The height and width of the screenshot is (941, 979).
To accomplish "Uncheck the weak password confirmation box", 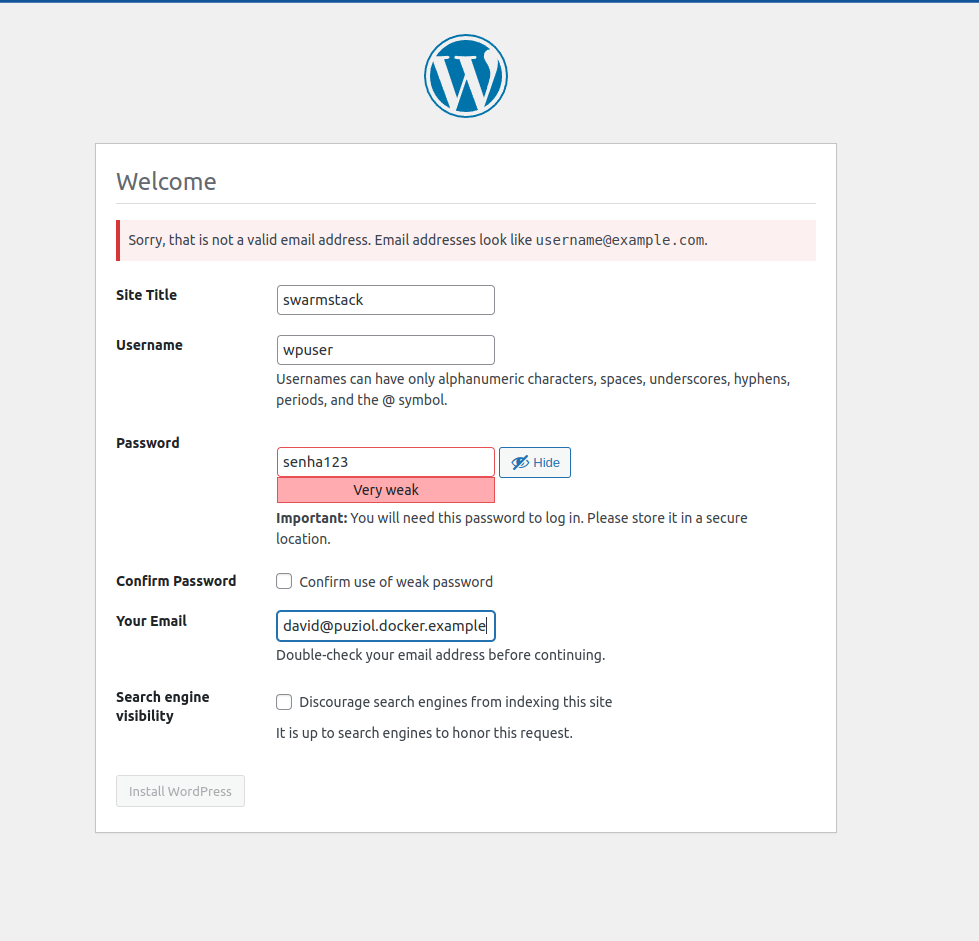I will coord(283,580).
